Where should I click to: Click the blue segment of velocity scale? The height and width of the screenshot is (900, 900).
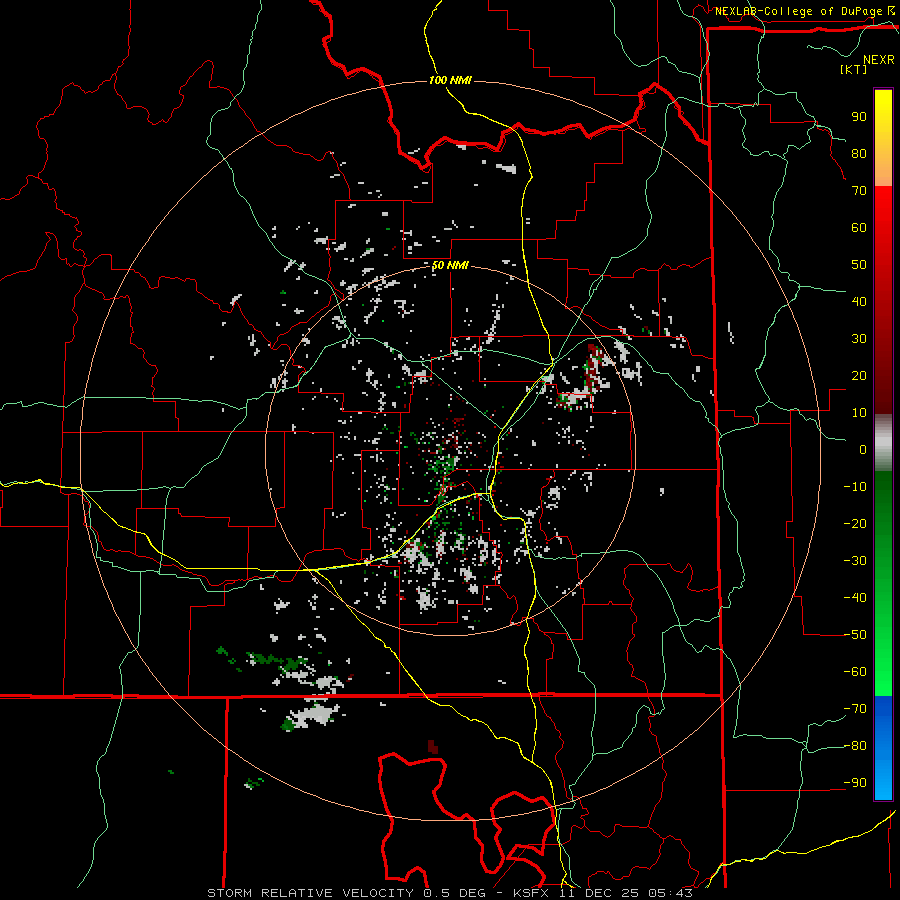pyautogui.click(x=883, y=746)
